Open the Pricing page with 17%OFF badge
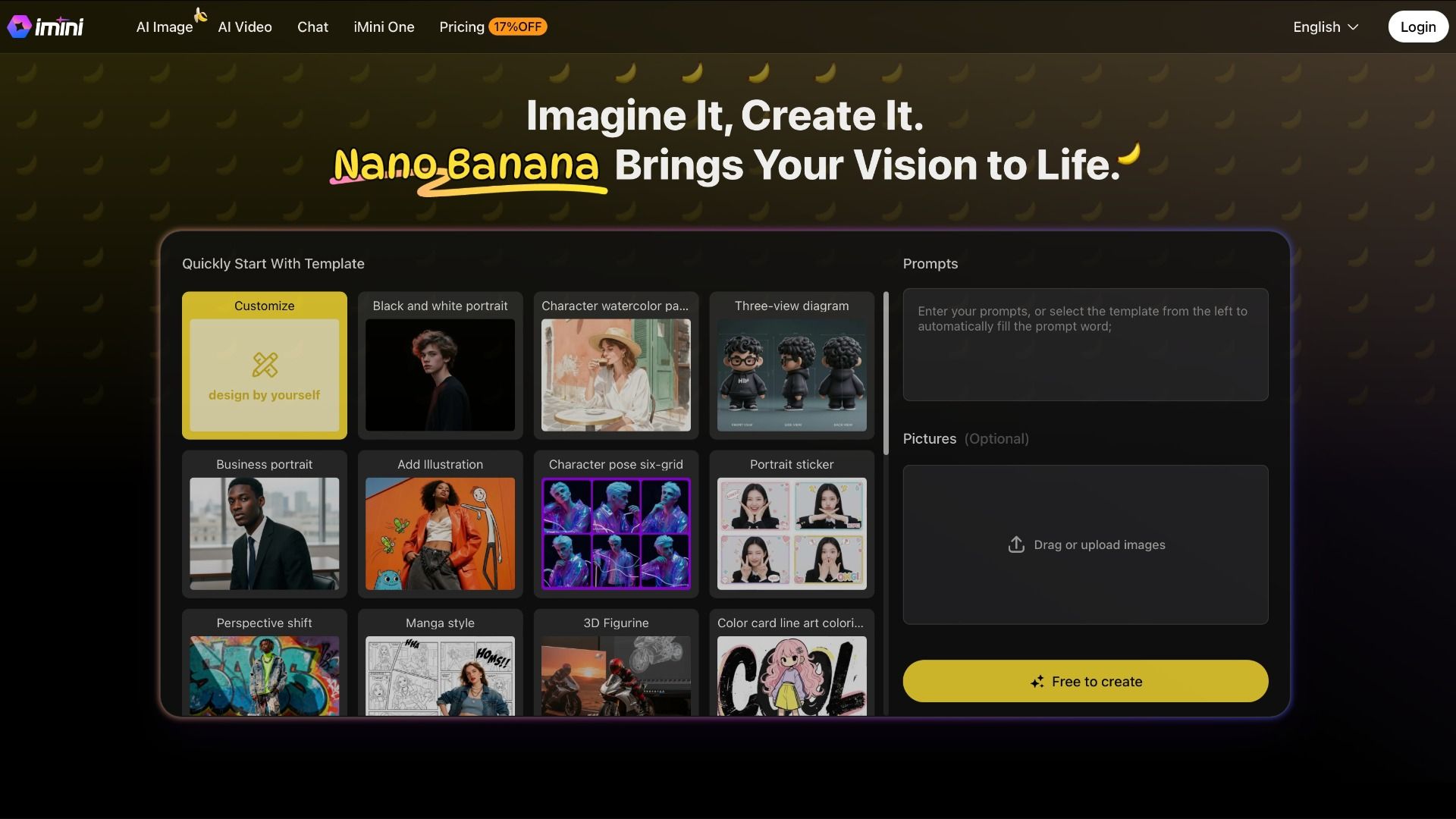Screen dimensions: 1456x819 point(460,27)
